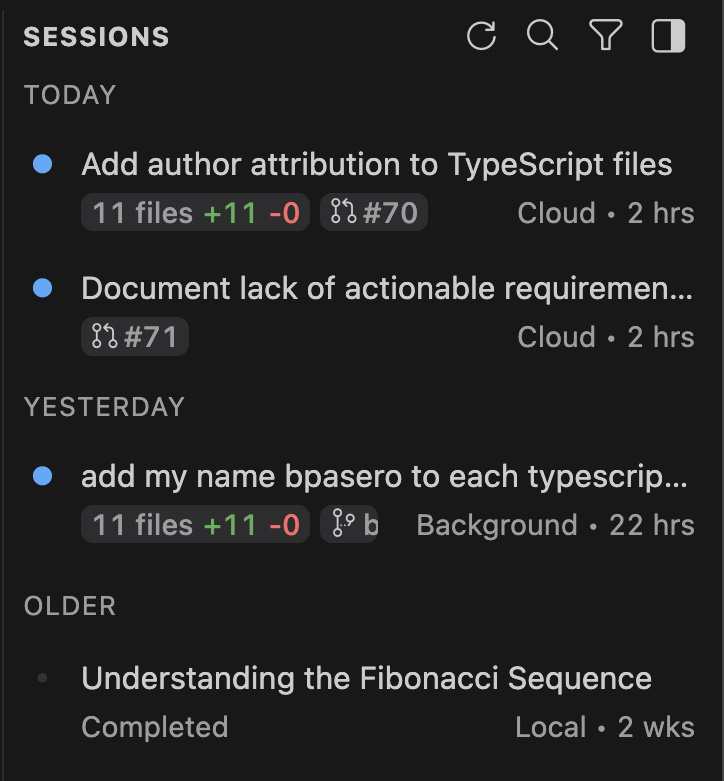Click blue dot beside add my name session

(x=43, y=476)
